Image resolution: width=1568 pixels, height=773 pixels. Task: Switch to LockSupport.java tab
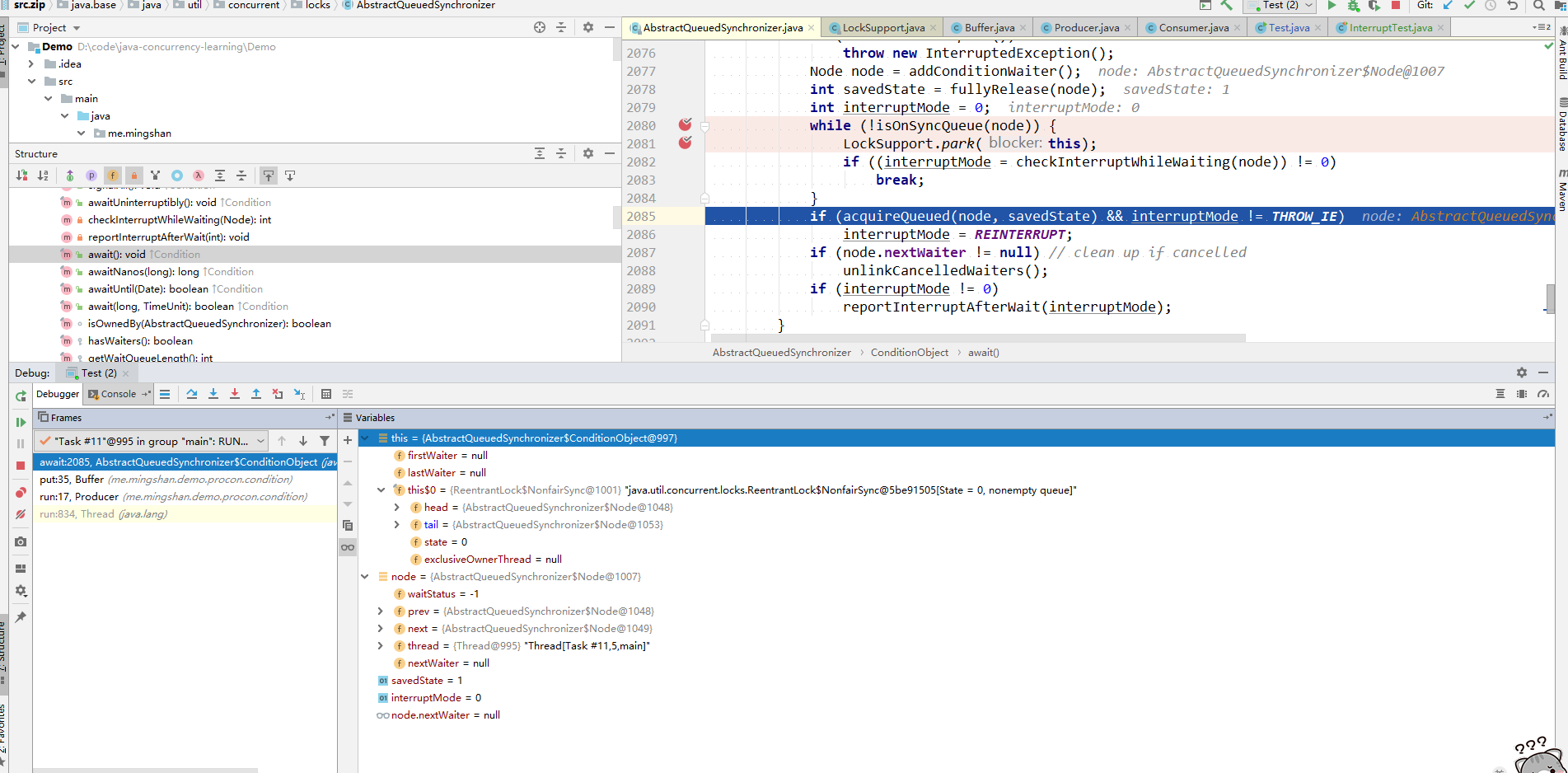[x=882, y=27]
